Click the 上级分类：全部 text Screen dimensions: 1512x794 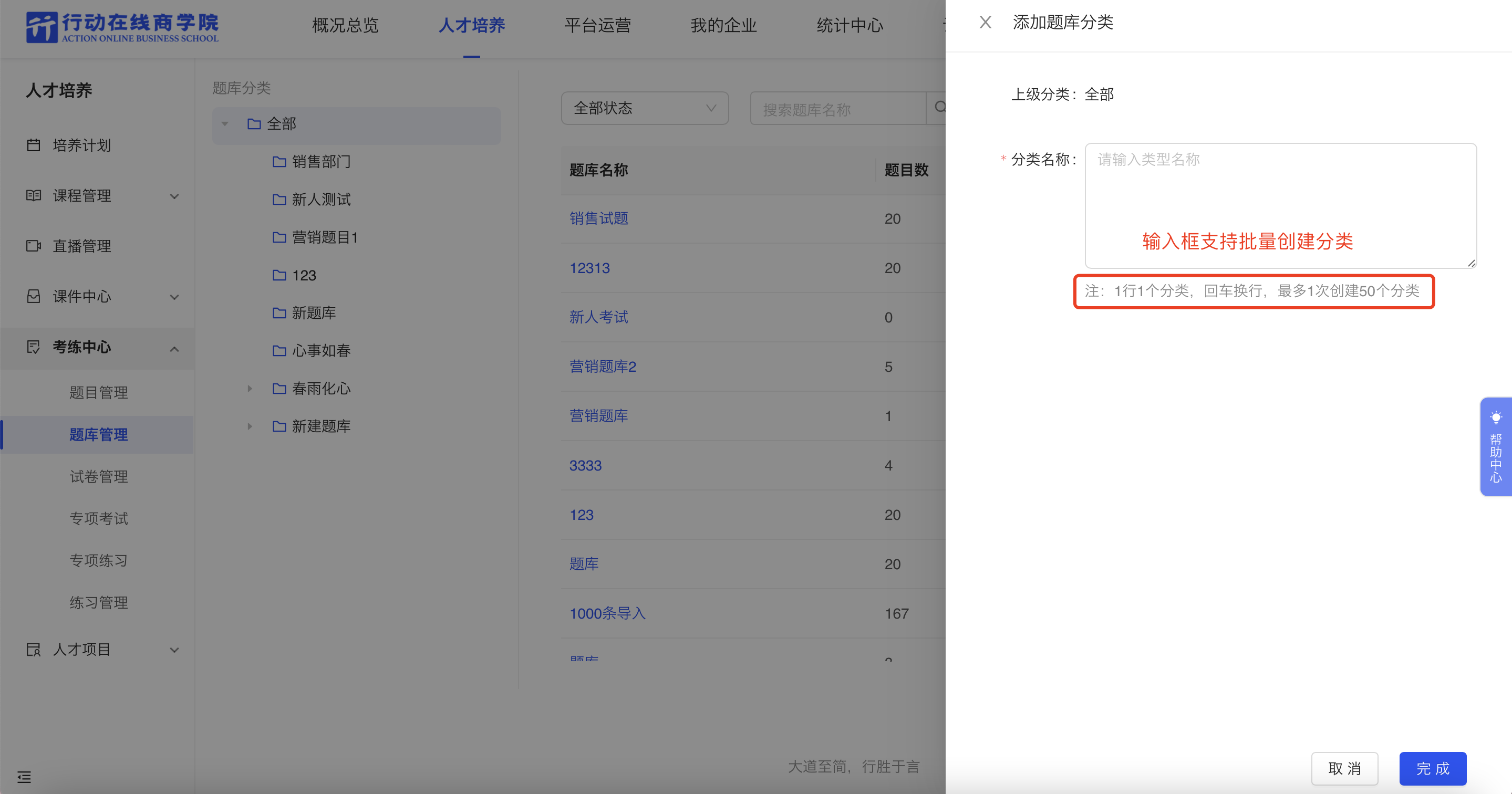pyautogui.click(x=1062, y=94)
